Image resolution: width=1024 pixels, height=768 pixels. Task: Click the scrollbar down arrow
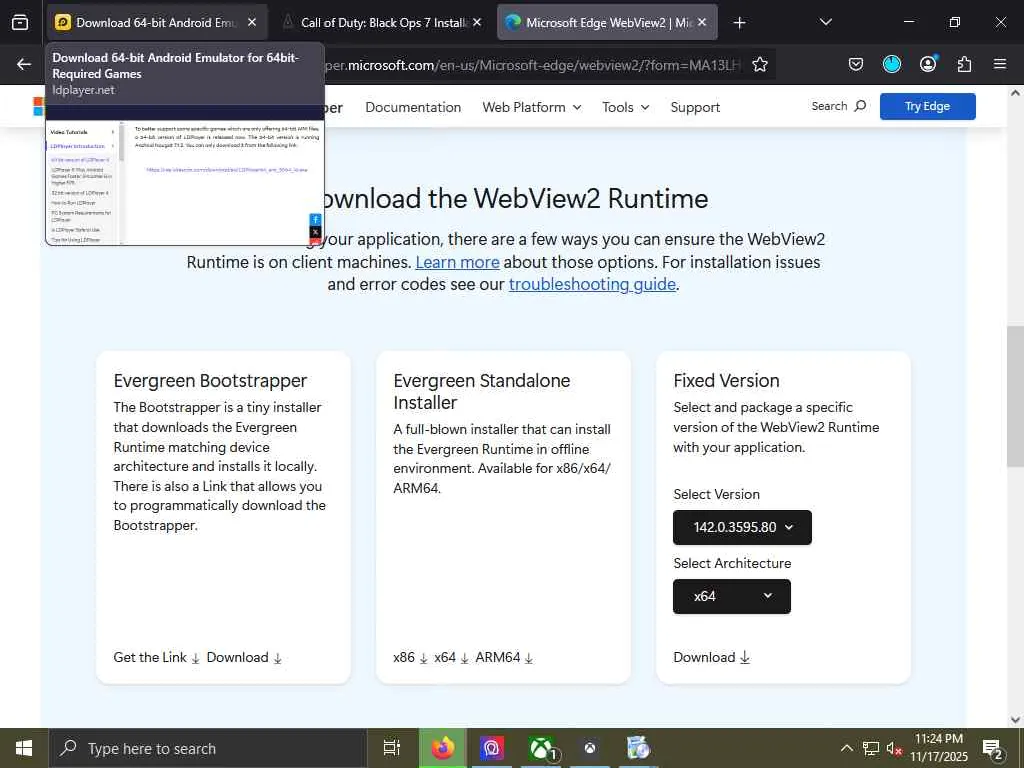click(1015, 720)
